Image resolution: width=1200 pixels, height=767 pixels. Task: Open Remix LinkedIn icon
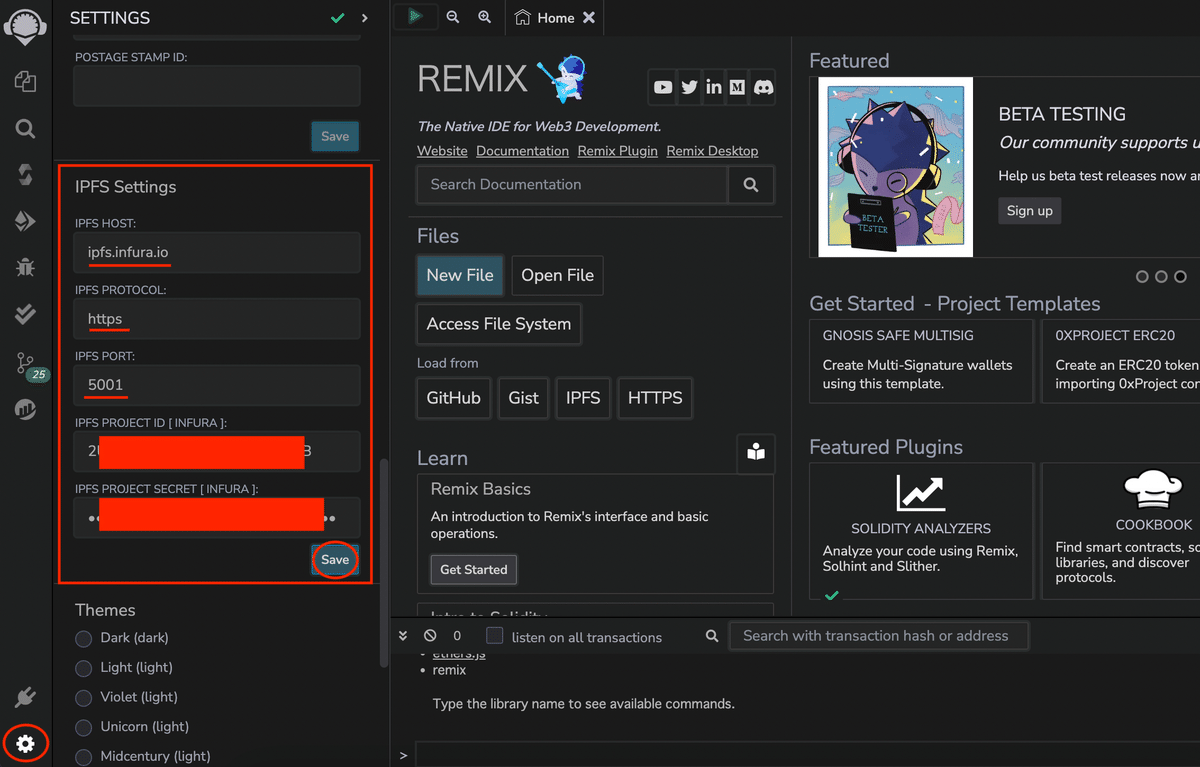(x=713, y=87)
